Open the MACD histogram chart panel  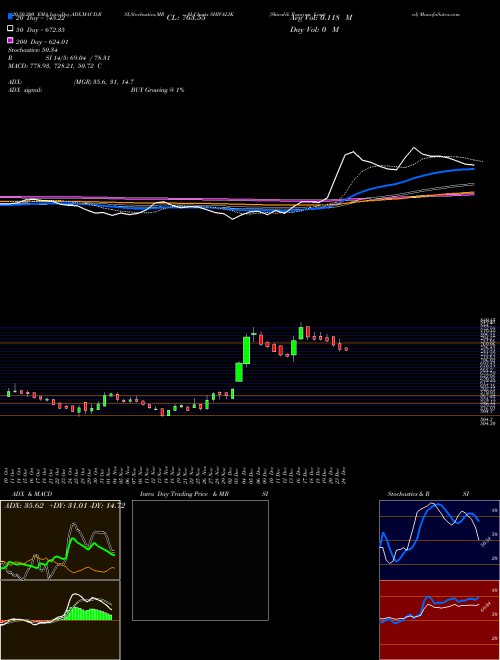[x=60, y=620]
